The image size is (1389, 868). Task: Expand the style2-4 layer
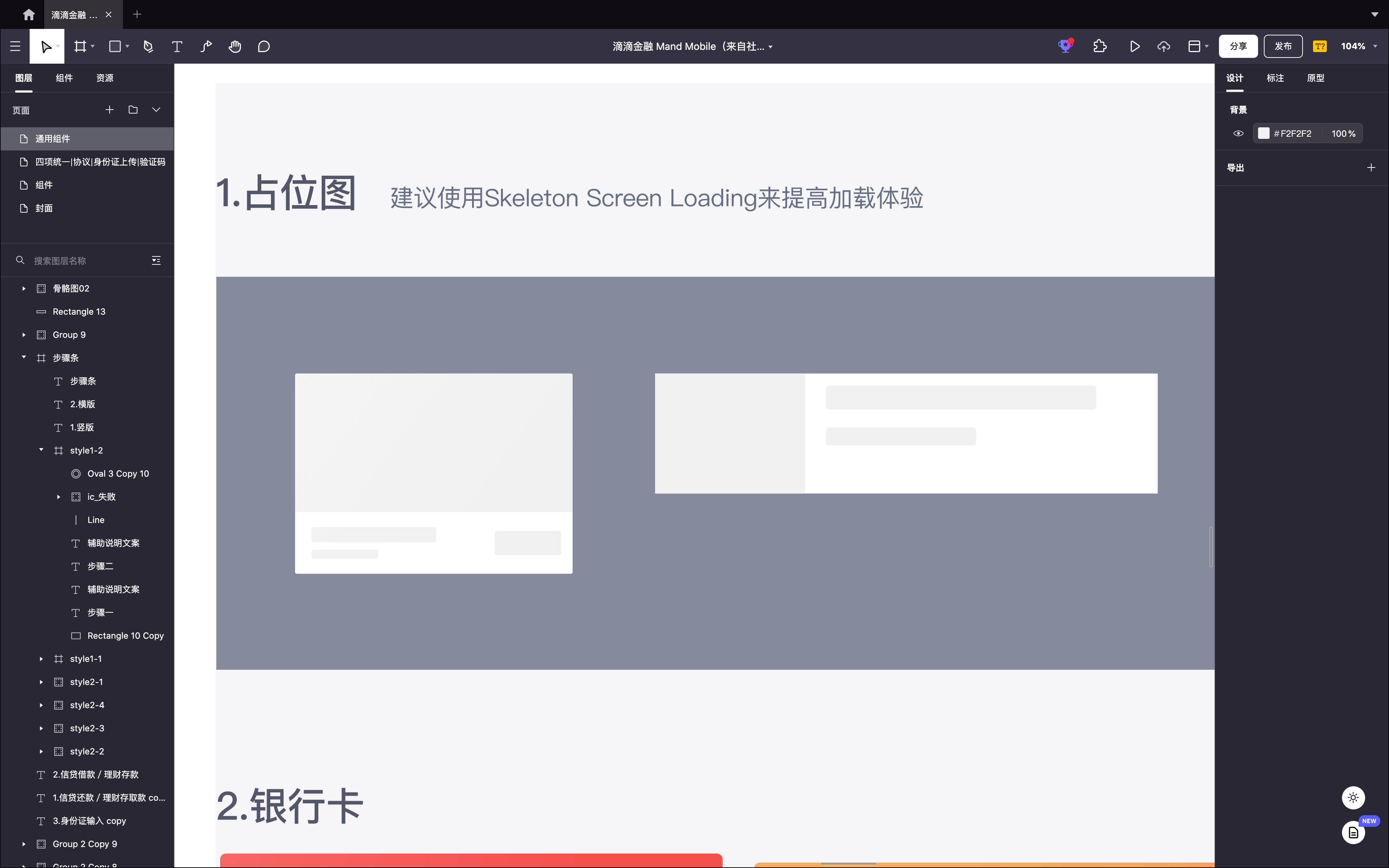41,705
